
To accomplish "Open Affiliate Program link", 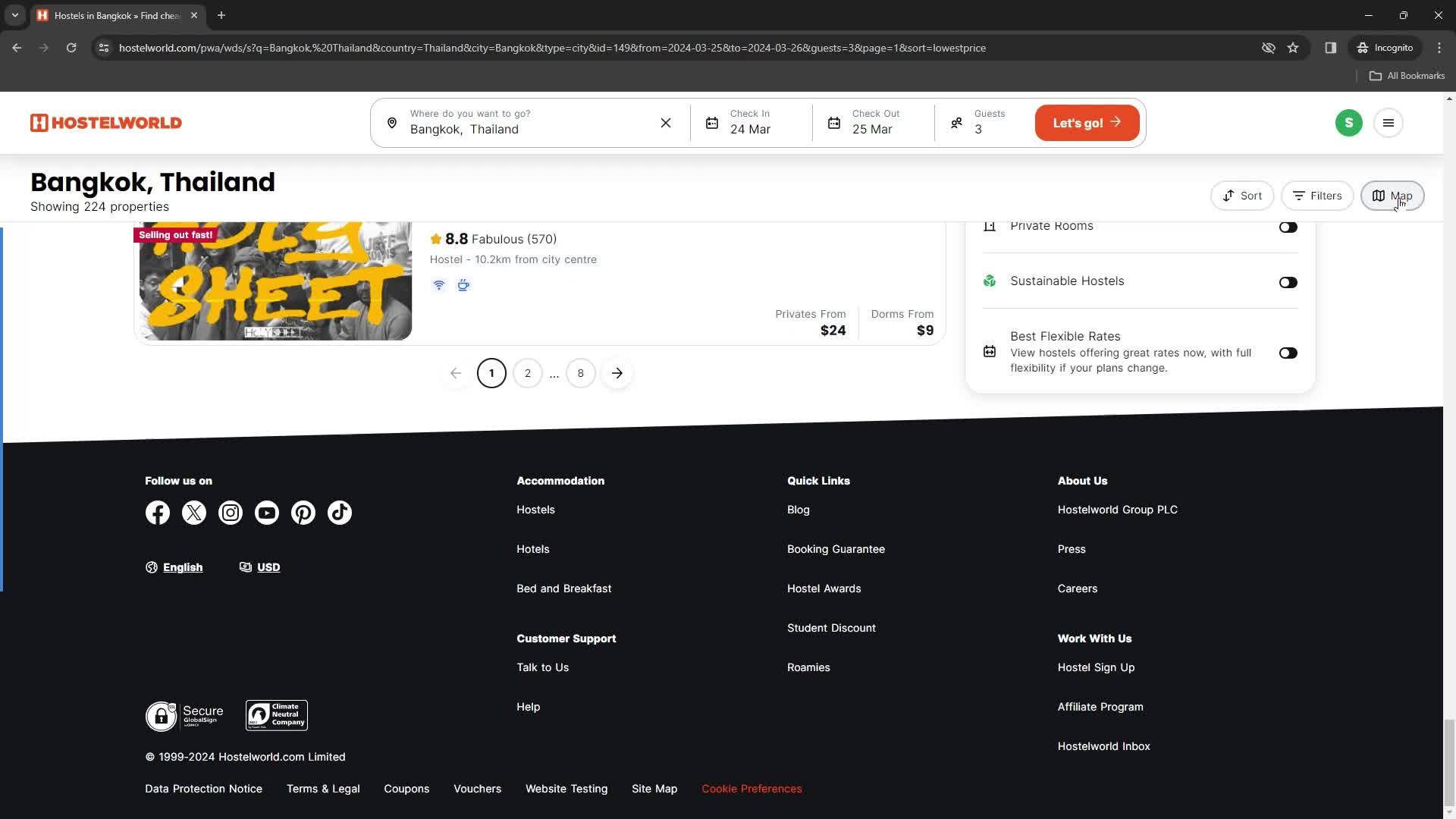I will click(1100, 708).
